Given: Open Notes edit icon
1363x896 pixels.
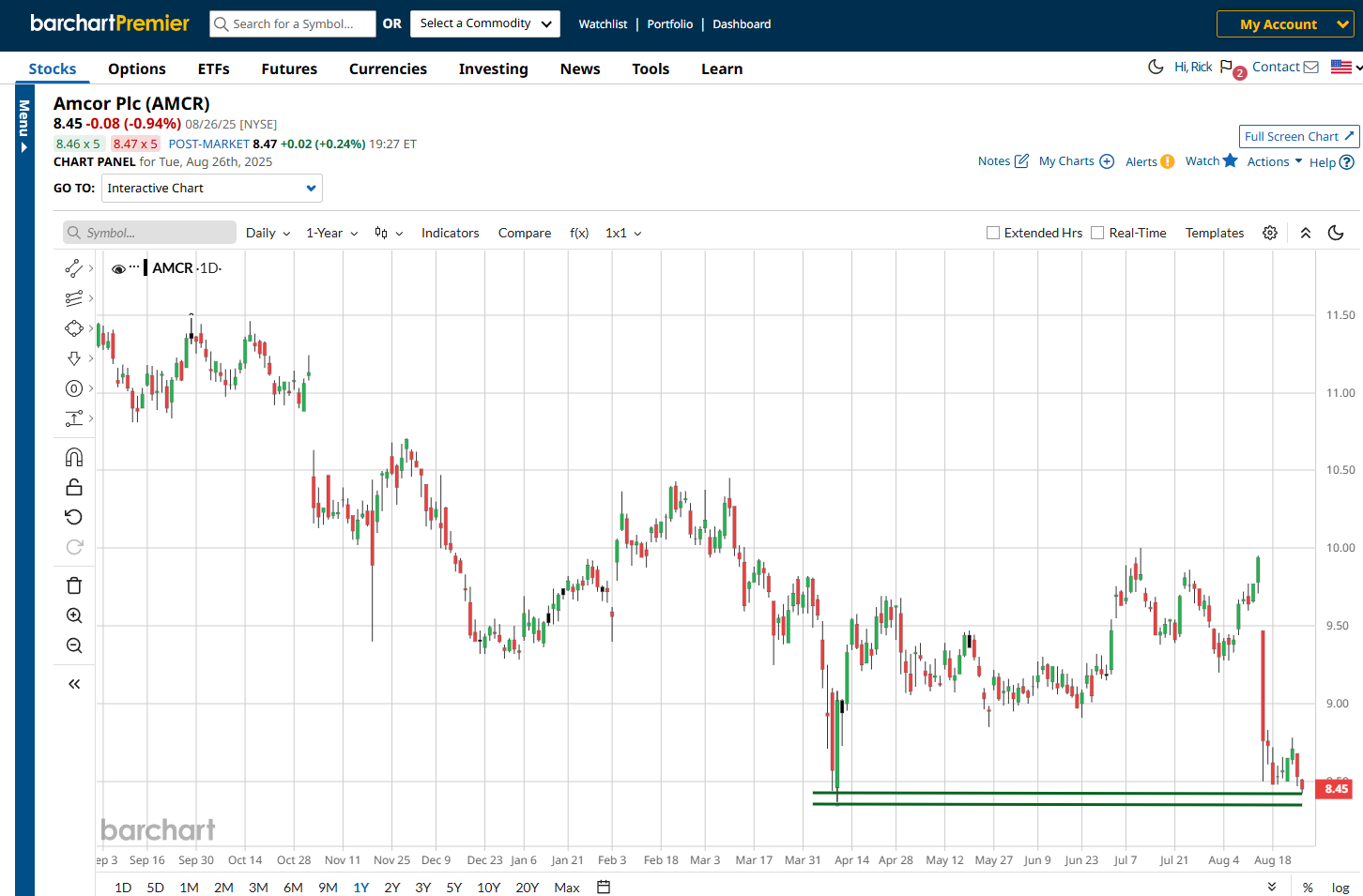Looking at the screenshot, I should pos(1021,161).
